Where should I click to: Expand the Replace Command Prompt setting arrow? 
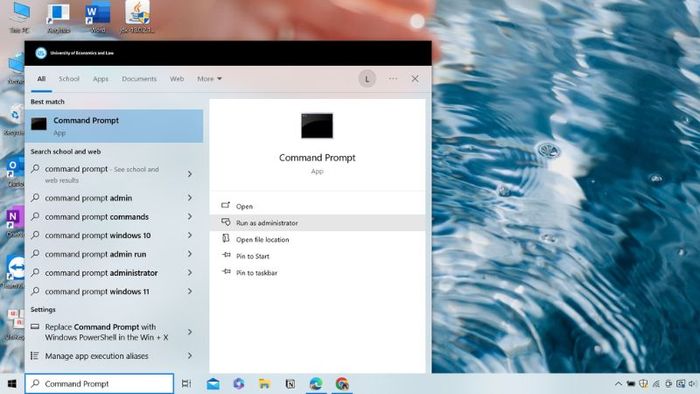[x=190, y=332]
